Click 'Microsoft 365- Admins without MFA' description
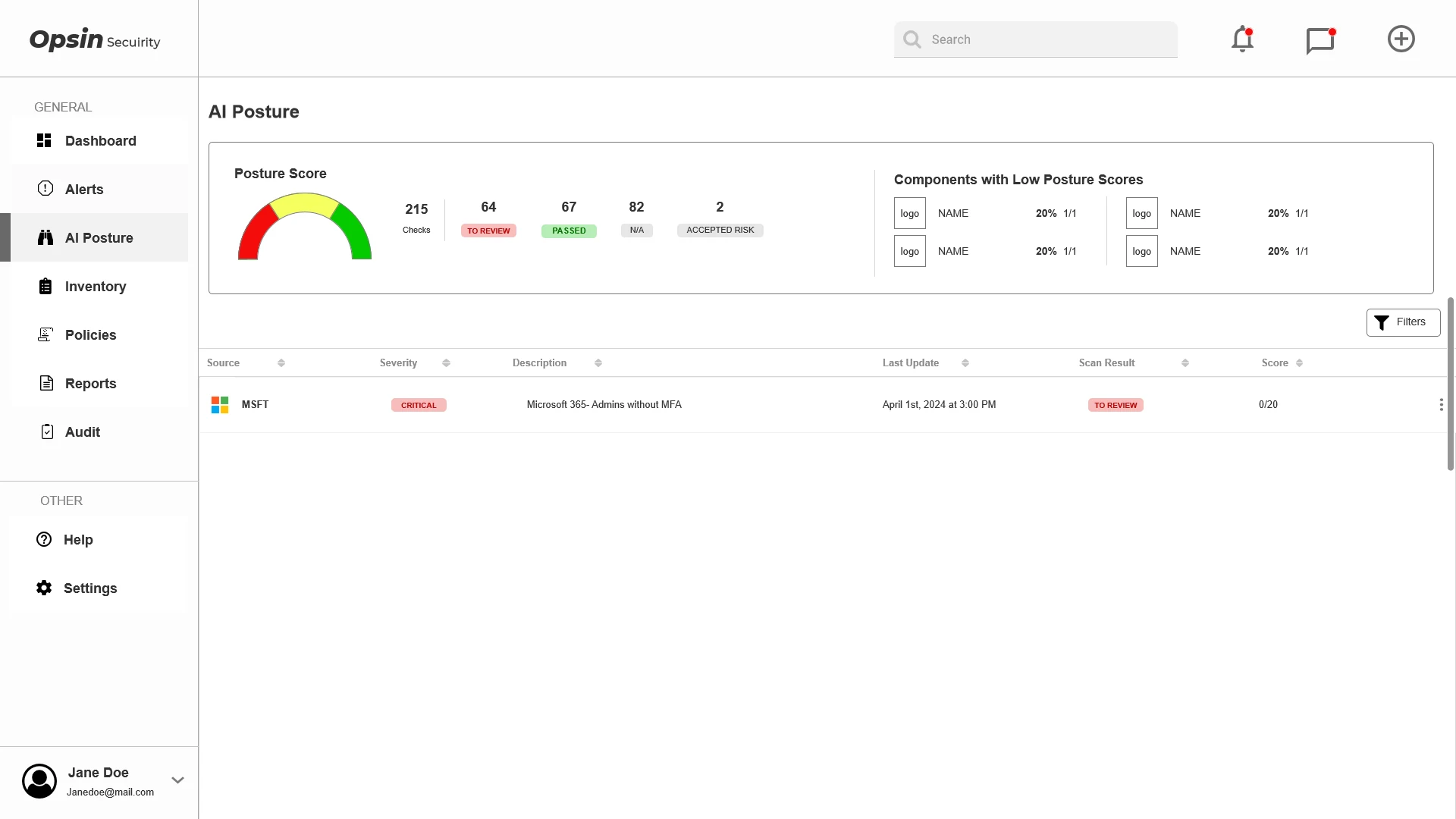The image size is (1456, 819). click(x=604, y=405)
